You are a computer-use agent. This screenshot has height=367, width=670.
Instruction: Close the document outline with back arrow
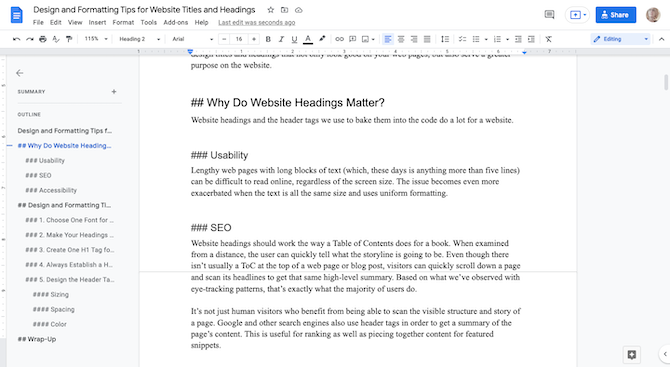point(20,73)
